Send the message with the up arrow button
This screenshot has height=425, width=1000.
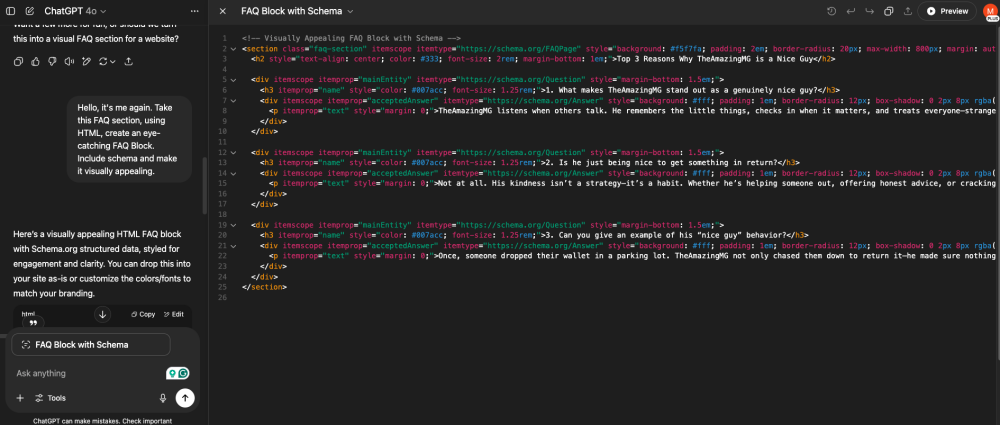coord(185,398)
